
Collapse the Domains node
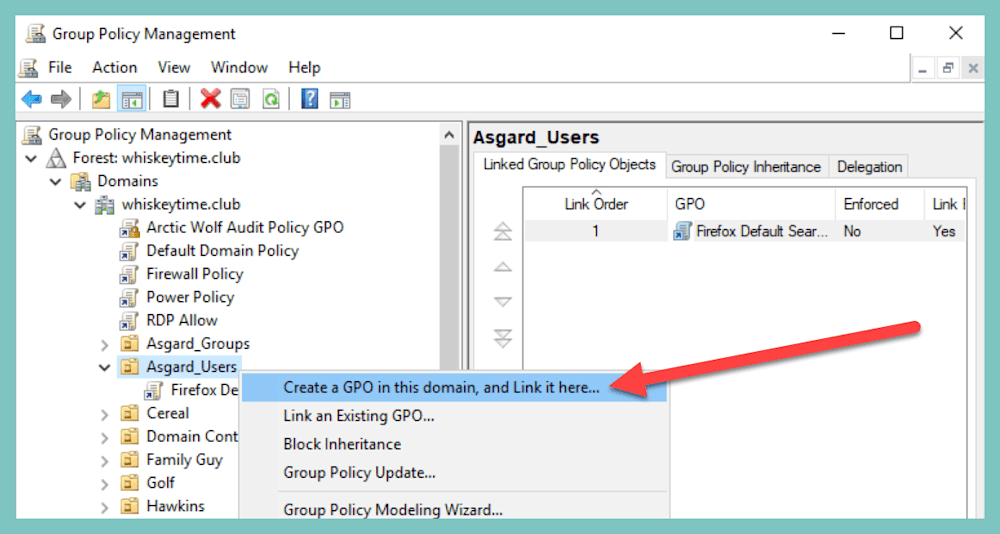pos(56,182)
